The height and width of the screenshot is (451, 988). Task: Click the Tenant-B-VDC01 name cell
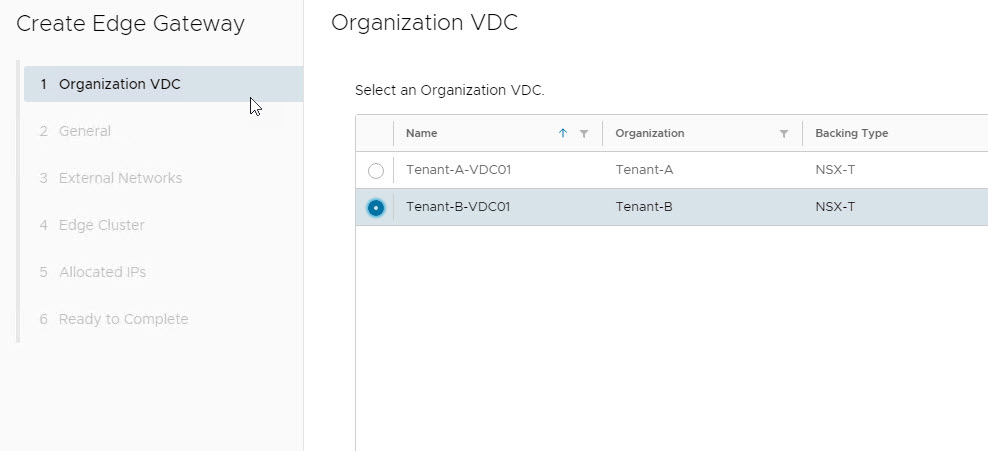[x=458, y=207]
